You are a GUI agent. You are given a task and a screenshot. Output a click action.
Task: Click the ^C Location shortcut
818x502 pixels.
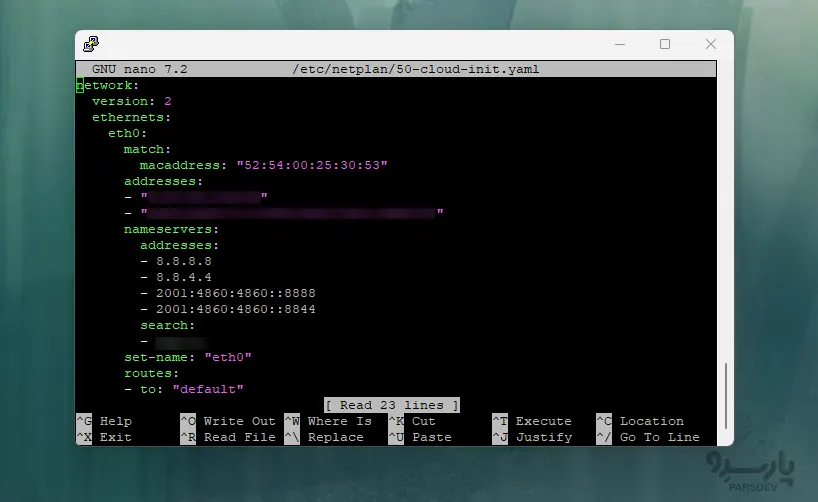click(640, 421)
